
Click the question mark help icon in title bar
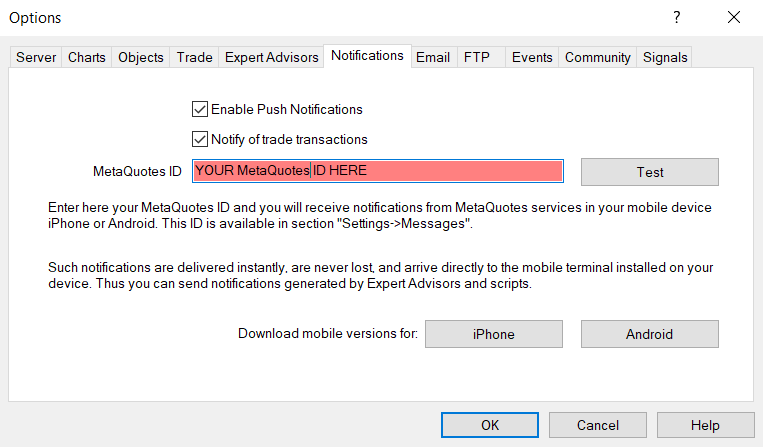(x=677, y=17)
